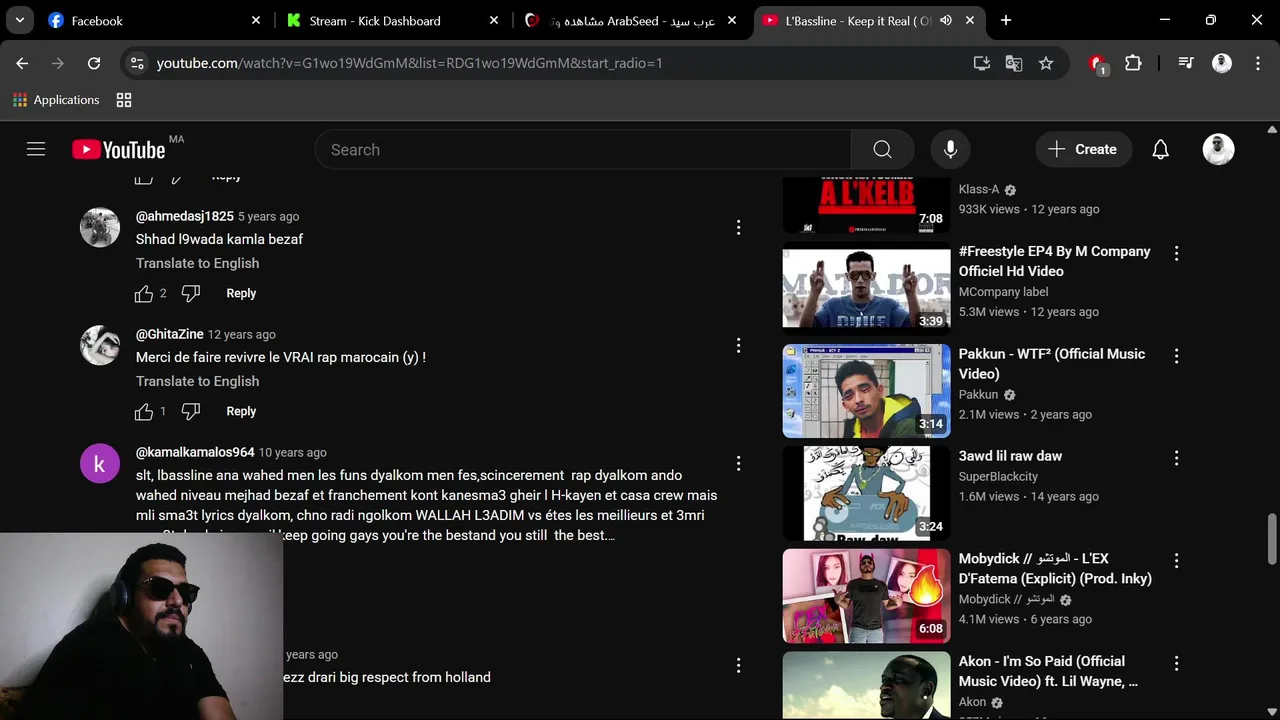View site information icon in address bar
The image size is (1280, 720).
tap(137, 63)
